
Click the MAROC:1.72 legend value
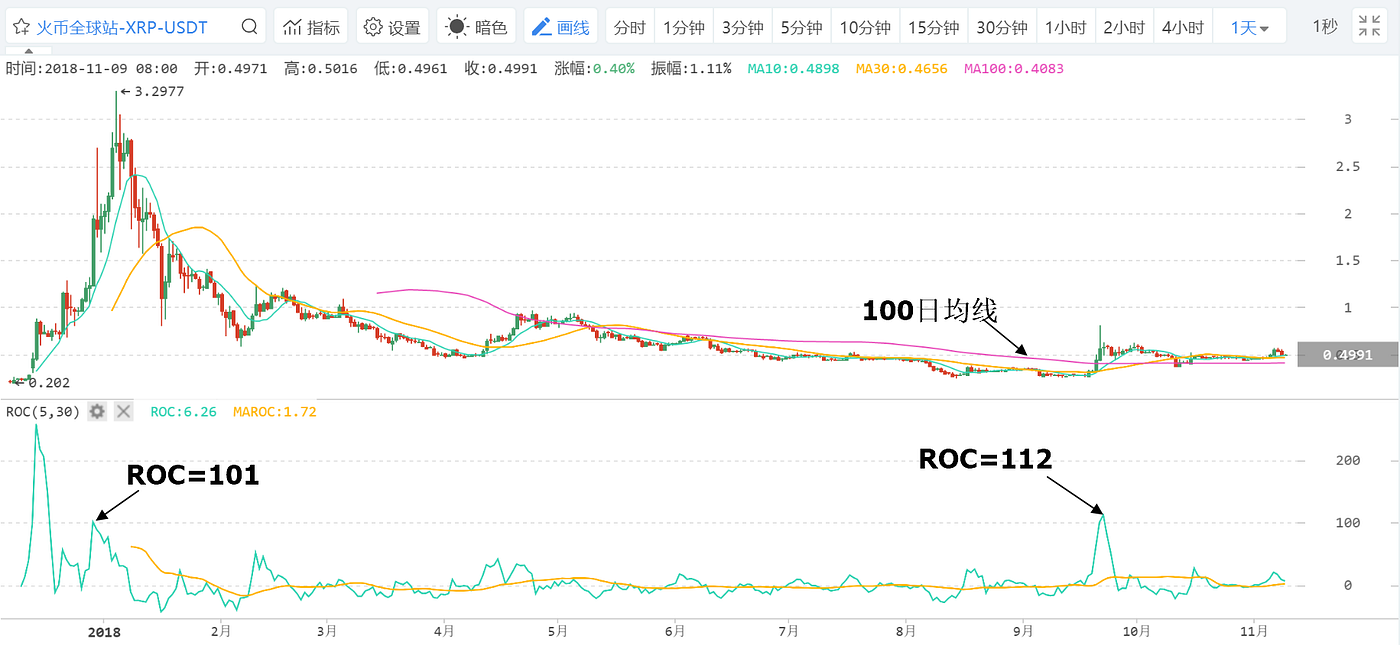275,411
